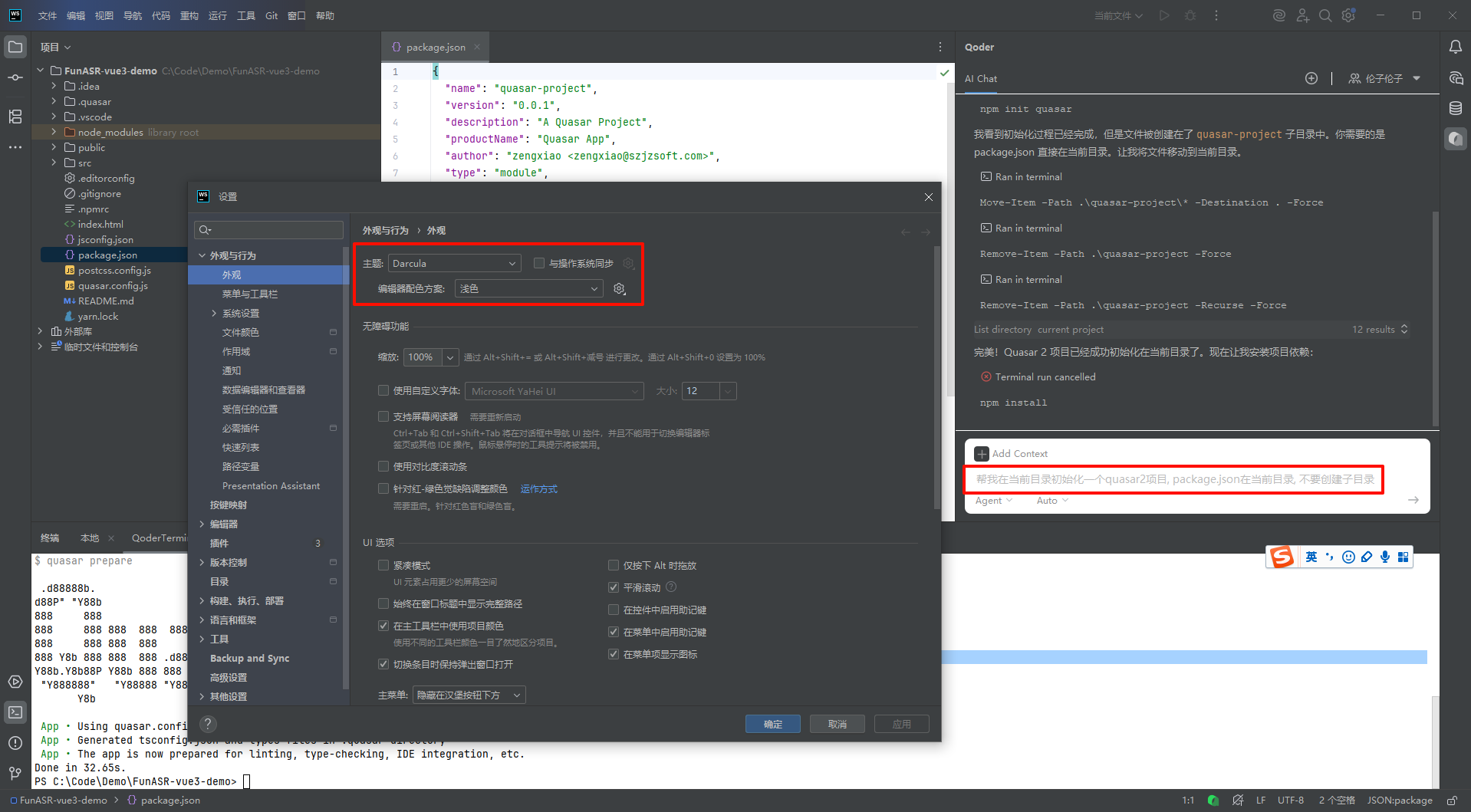
Task: Click the settings search input field
Action: tap(269, 230)
